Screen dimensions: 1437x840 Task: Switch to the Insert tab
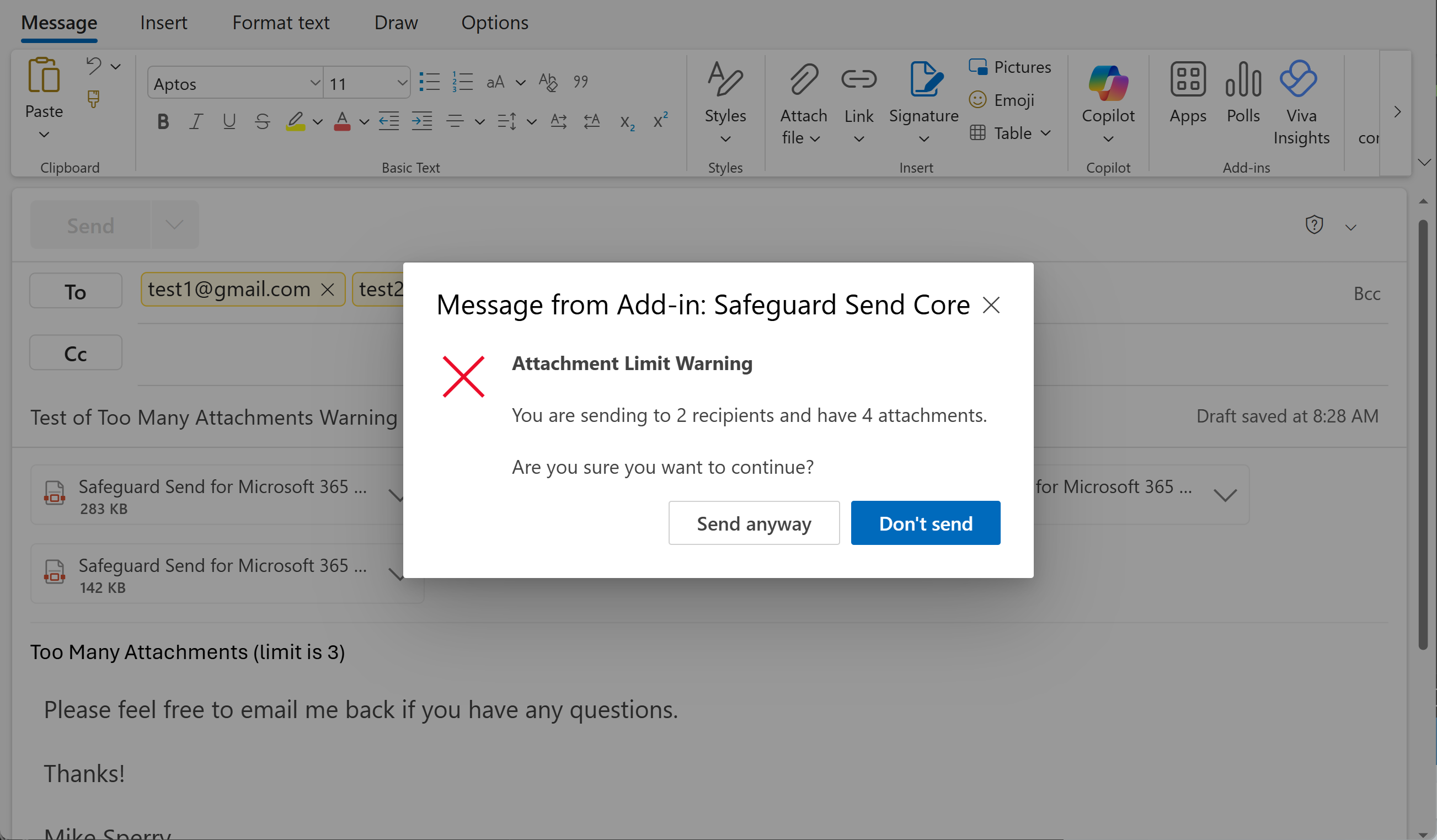pos(164,23)
